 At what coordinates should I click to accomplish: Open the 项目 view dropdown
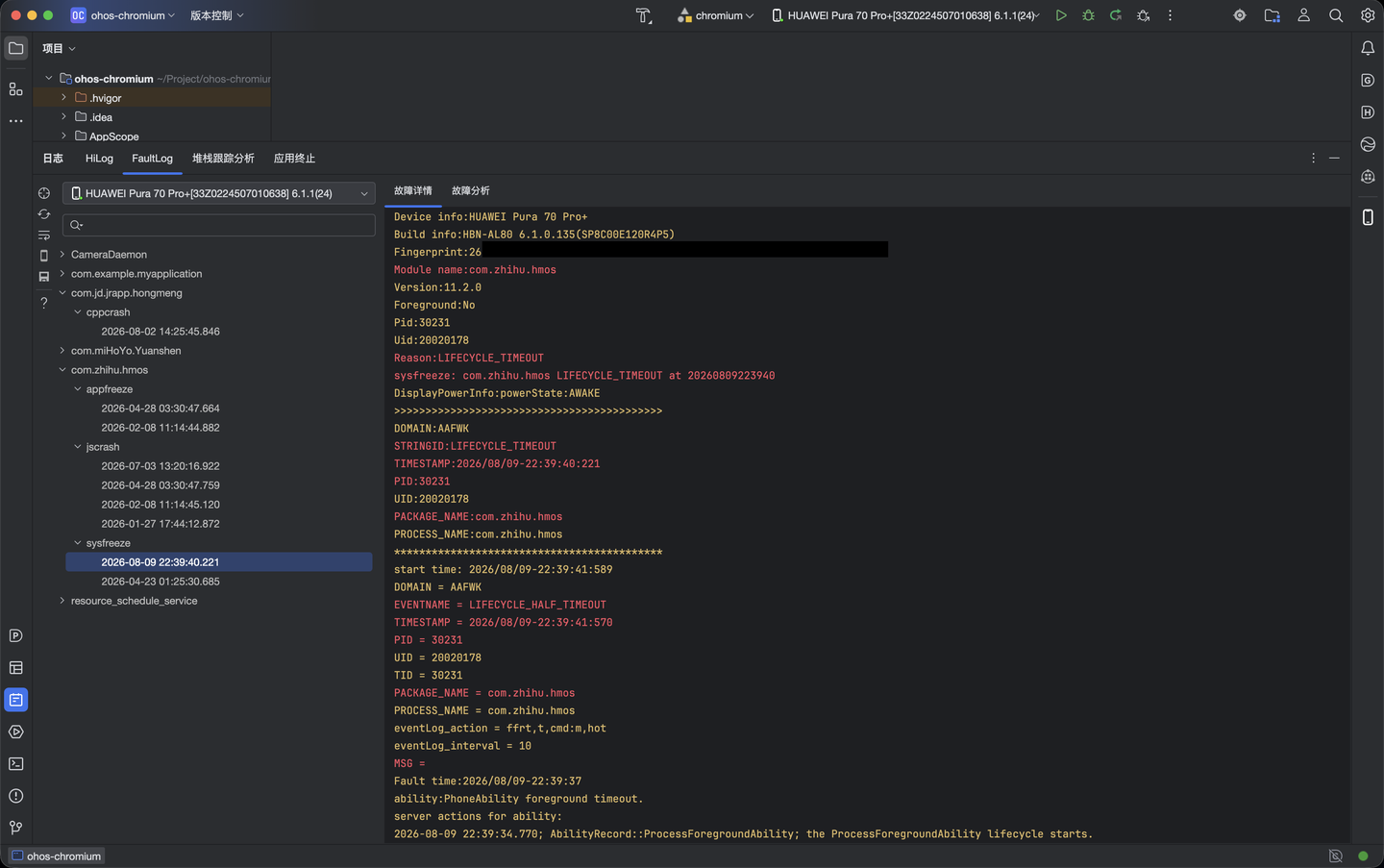[59, 48]
